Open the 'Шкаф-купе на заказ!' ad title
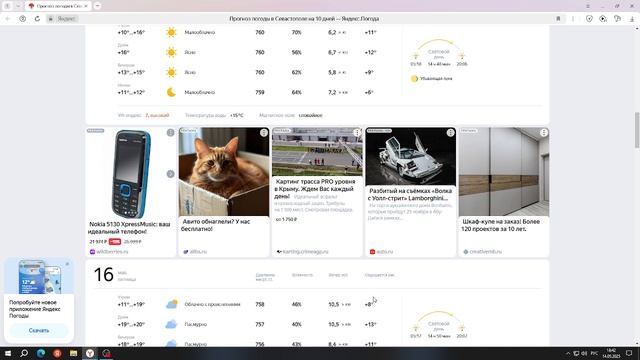Viewport: 640px width, 360px height. 500,225
